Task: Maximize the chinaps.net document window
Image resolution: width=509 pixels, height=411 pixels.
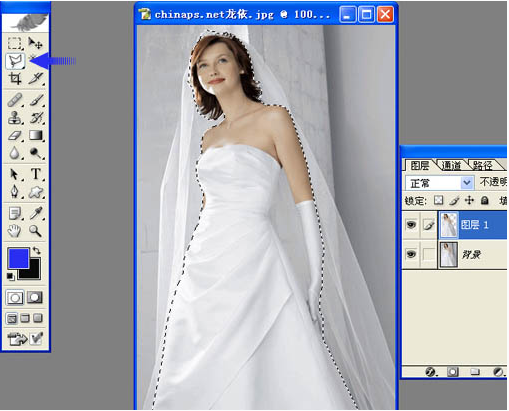Action: (x=366, y=15)
